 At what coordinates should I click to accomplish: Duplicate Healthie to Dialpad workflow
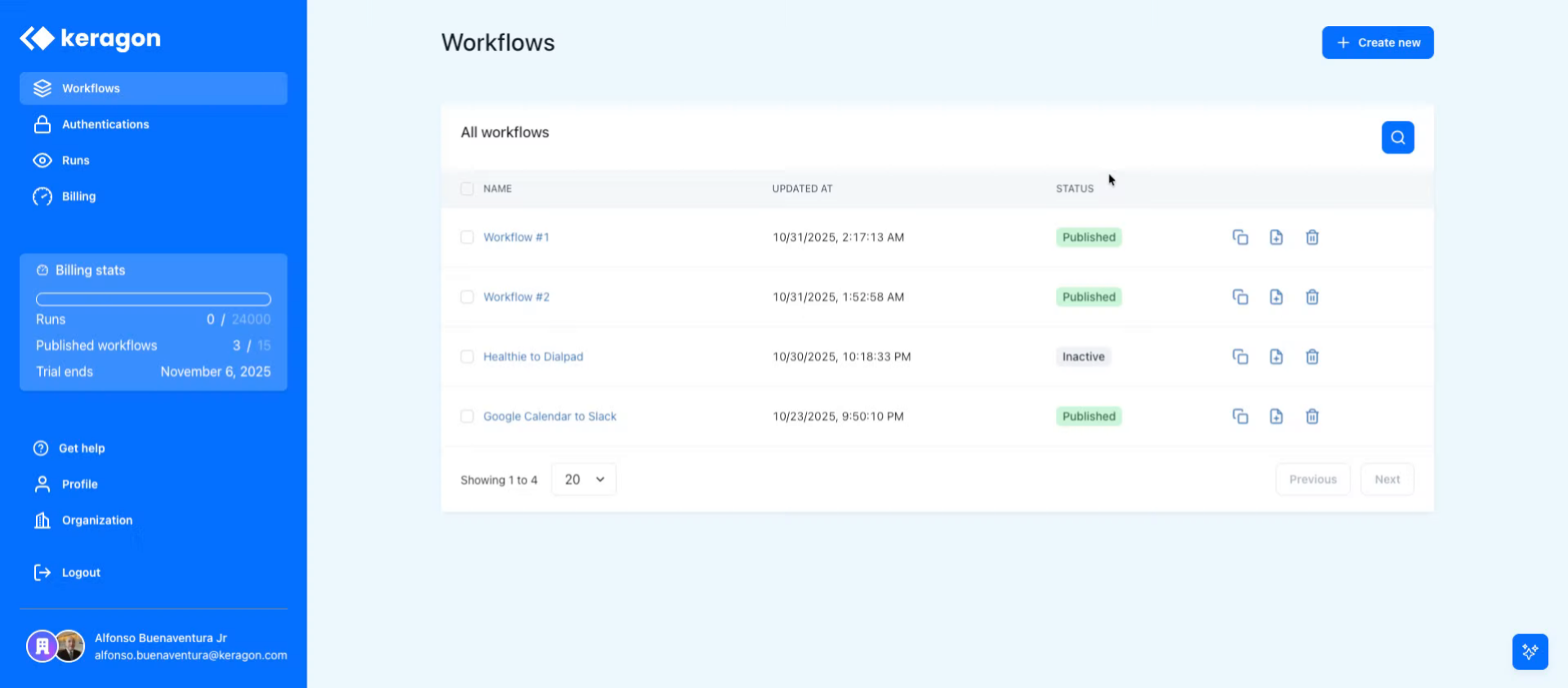pos(1240,356)
